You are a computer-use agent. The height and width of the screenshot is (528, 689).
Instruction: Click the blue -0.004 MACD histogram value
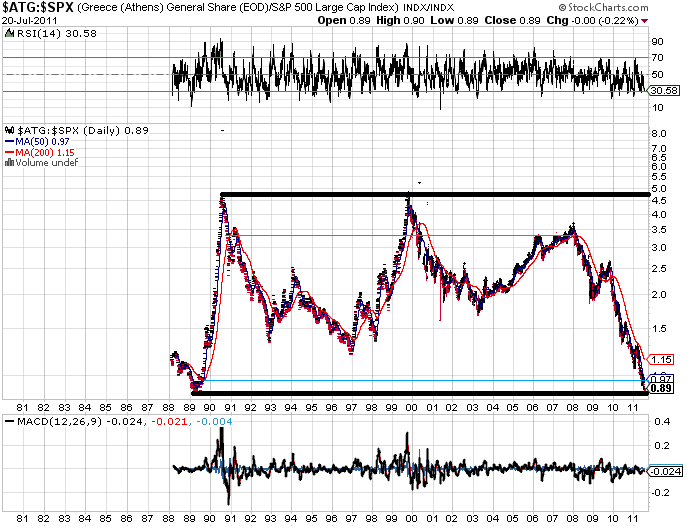pos(214,422)
